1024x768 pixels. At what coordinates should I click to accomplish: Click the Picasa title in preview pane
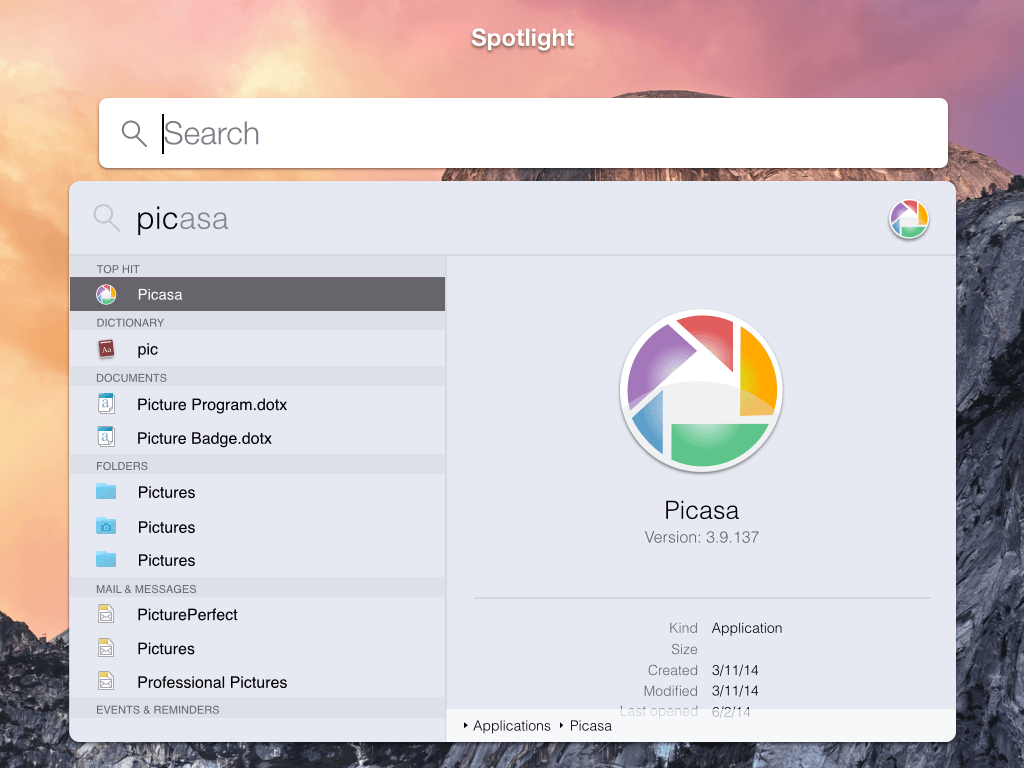click(701, 510)
